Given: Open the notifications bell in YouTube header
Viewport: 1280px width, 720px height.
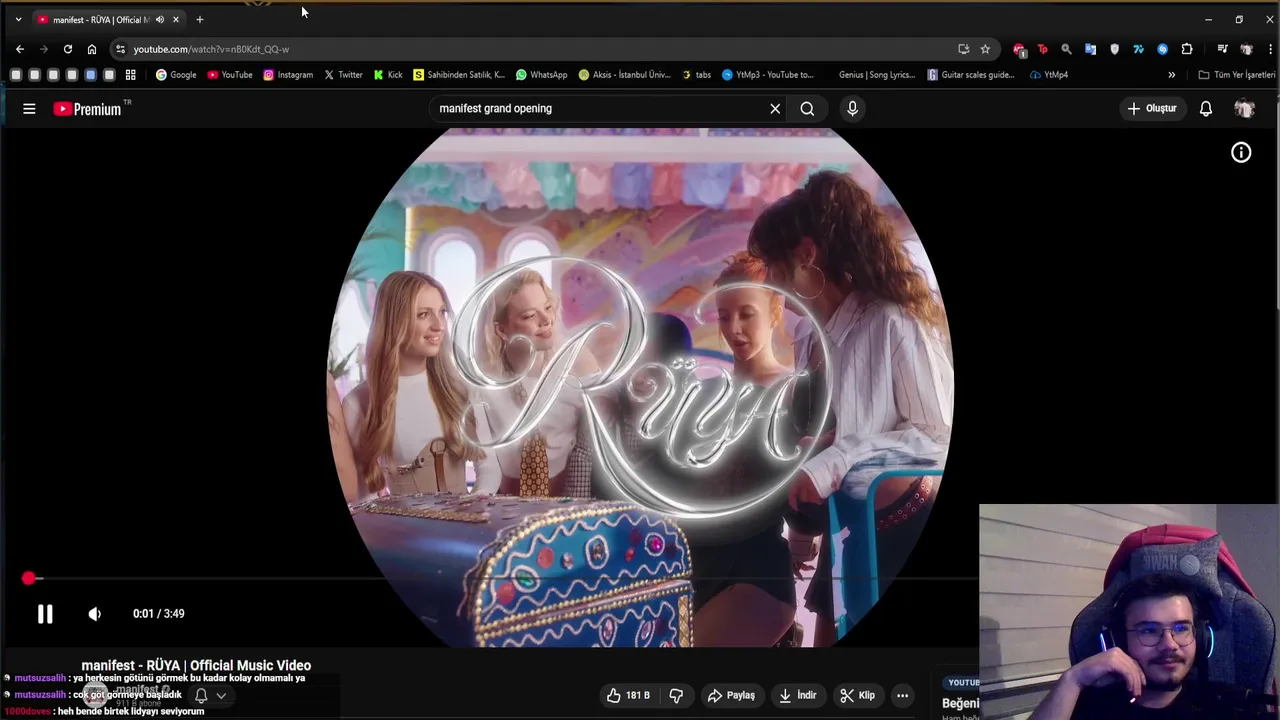Looking at the screenshot, I should click(x=1206, y=109).
